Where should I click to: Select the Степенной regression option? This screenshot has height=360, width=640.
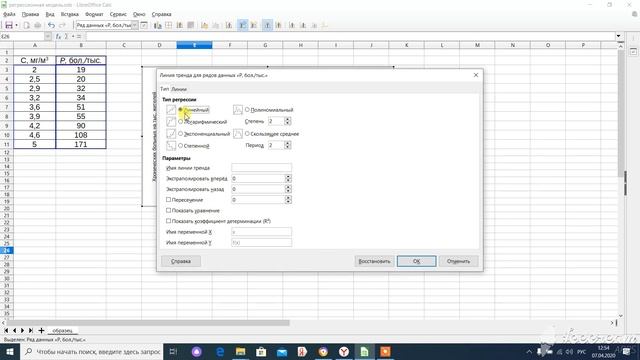pos(193,146)
